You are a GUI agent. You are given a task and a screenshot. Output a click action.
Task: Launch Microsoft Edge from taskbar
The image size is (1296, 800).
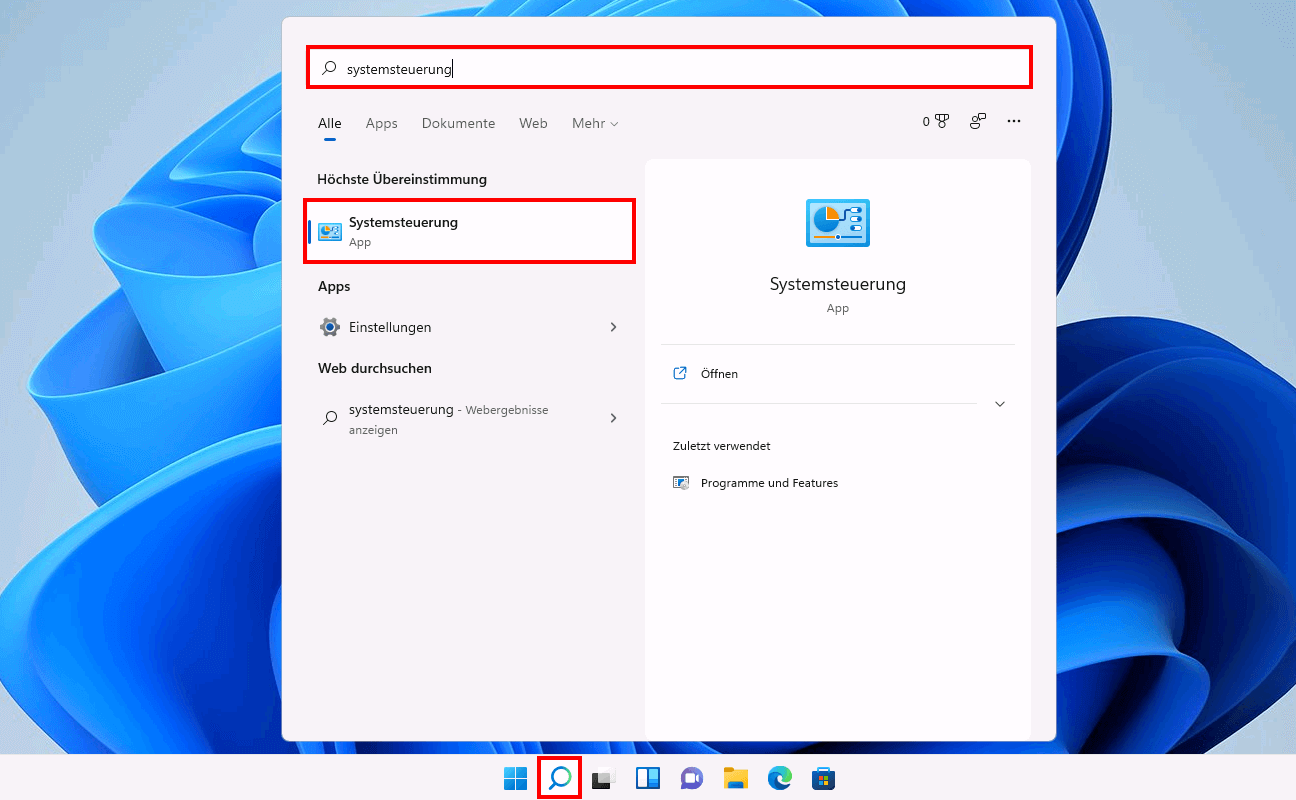(780, 778)
